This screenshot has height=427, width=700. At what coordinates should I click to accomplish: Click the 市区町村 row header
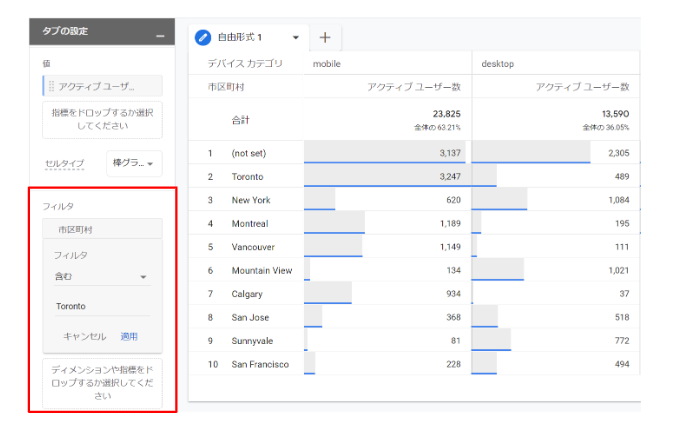click(226, 87)
